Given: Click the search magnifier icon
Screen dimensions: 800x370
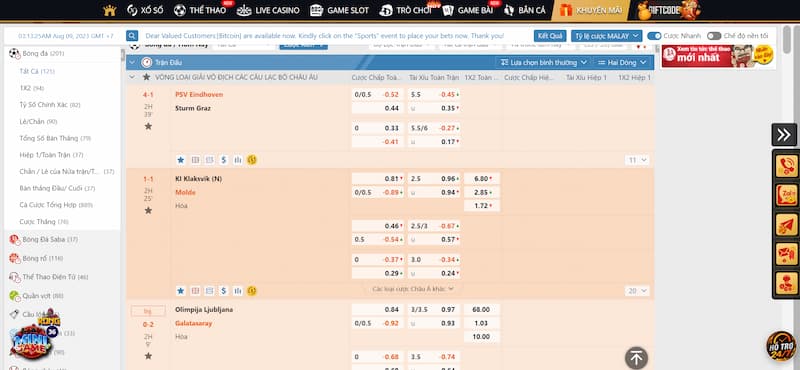Looking at the screenshot, I should (132, 36).
